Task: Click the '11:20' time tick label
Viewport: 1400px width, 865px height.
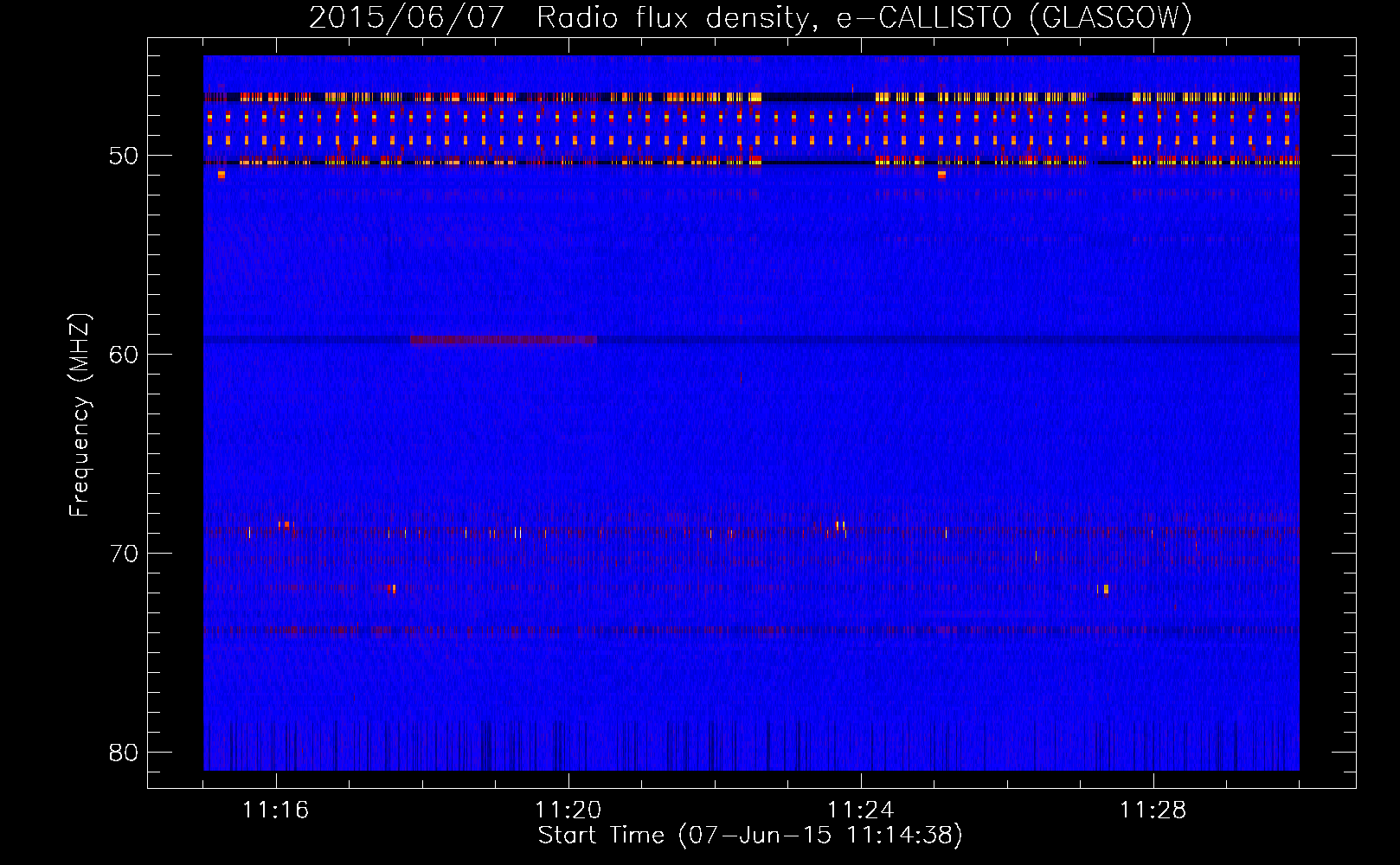Action: coord(568,811)
